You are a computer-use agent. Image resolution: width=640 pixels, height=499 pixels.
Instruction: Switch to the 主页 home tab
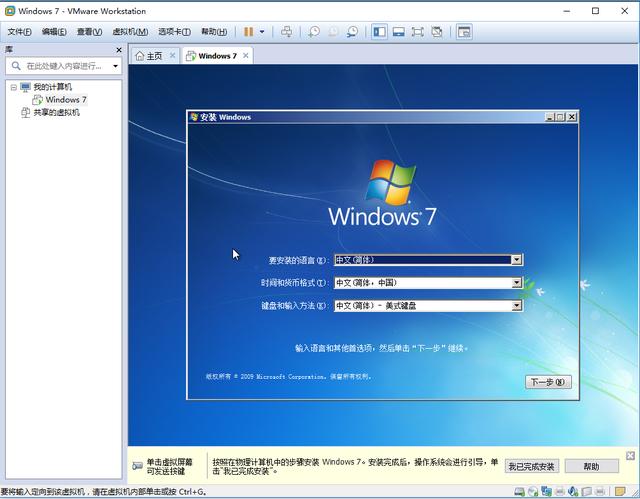tap(149, 56)
